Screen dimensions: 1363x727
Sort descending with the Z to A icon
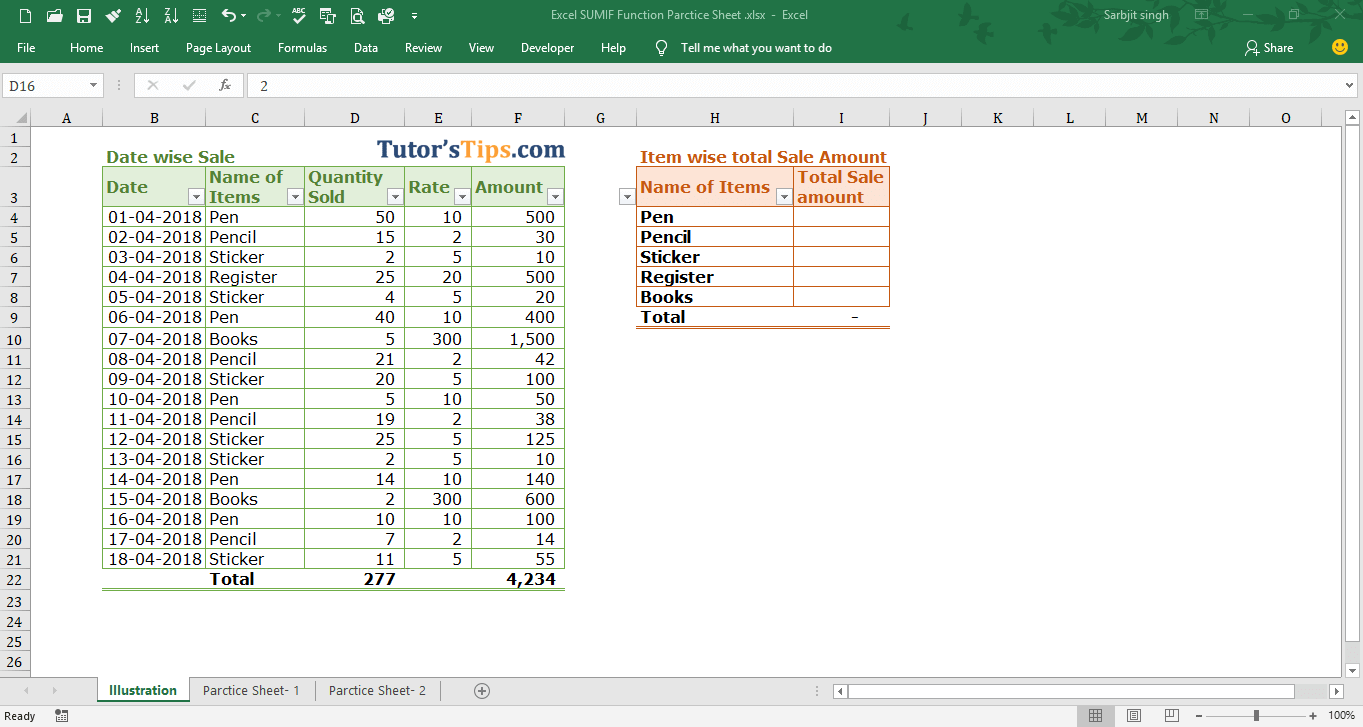tap(170, 16)
